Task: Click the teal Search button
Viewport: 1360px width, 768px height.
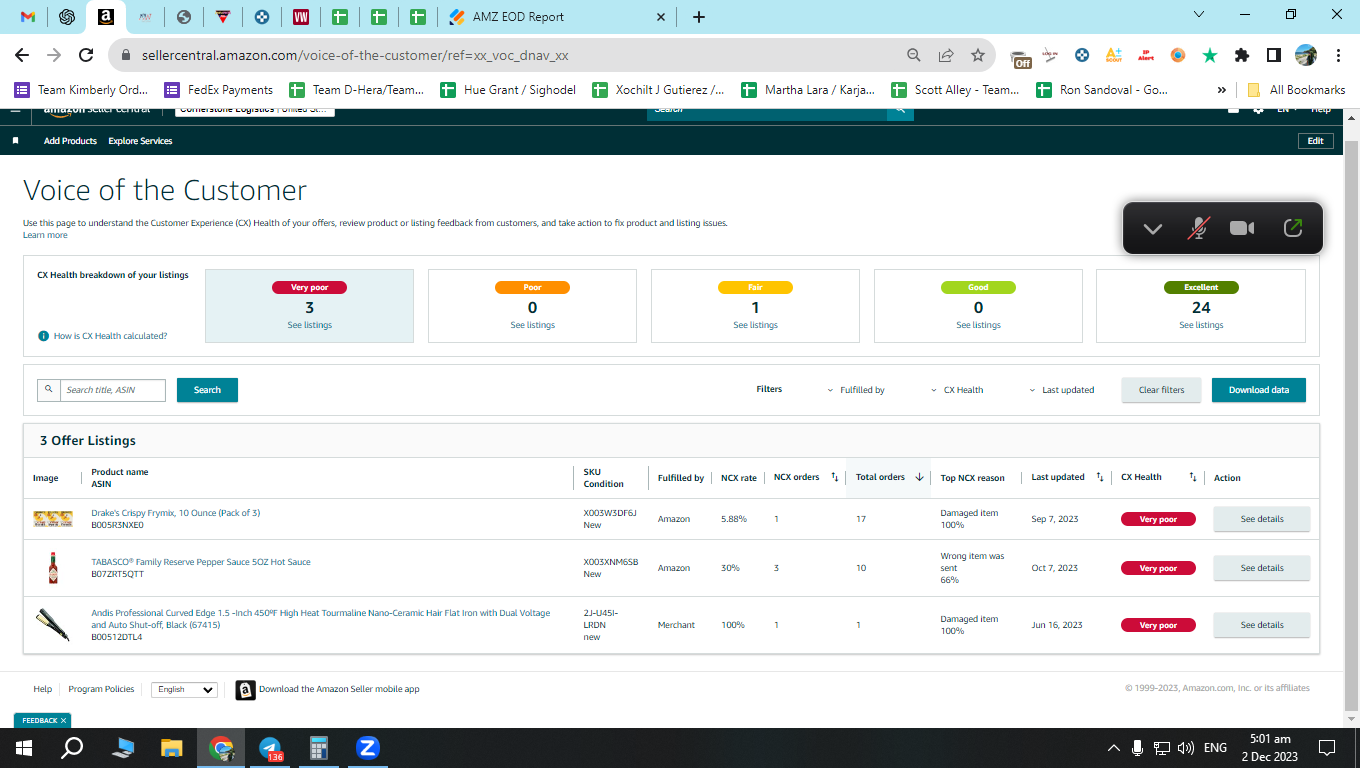Action: (x=207, y=390)
